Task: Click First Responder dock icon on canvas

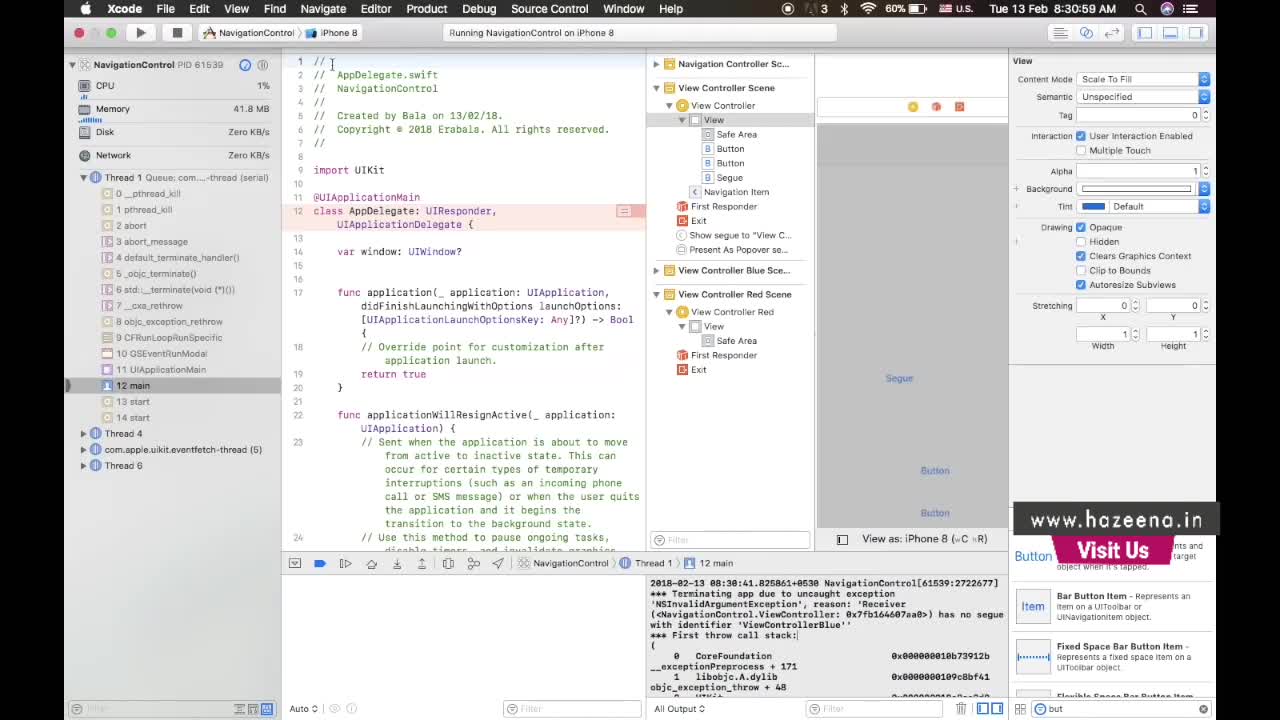Action: pyautogui.click(x=936, y=106)
